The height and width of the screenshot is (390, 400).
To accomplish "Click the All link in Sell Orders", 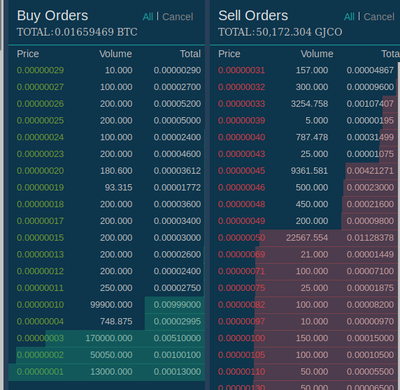I will point(349,17).
